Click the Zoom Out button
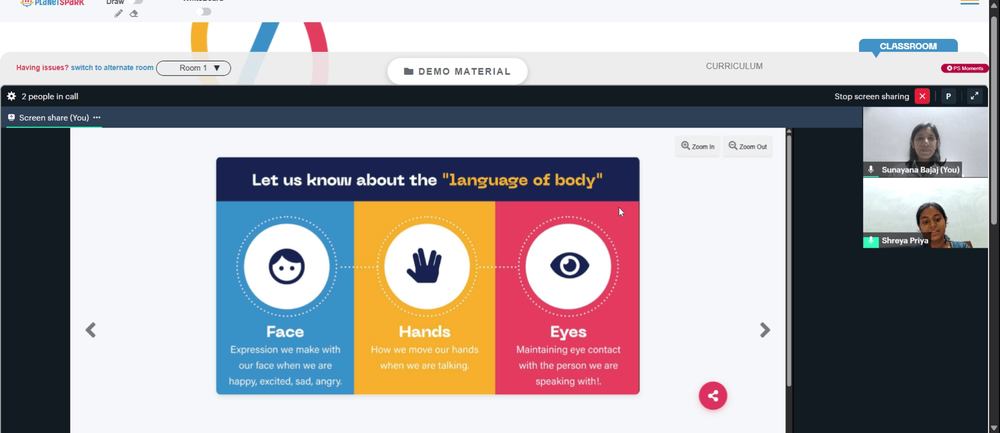Screen dimensions: 1000x433 click(x=747, y=146)
